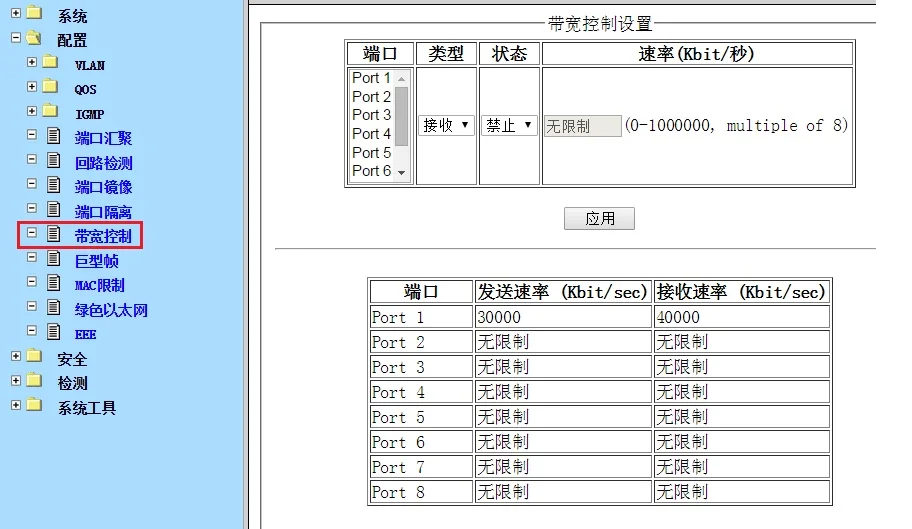
Task: Collapse the 配置 tree node
Action: 16,37
